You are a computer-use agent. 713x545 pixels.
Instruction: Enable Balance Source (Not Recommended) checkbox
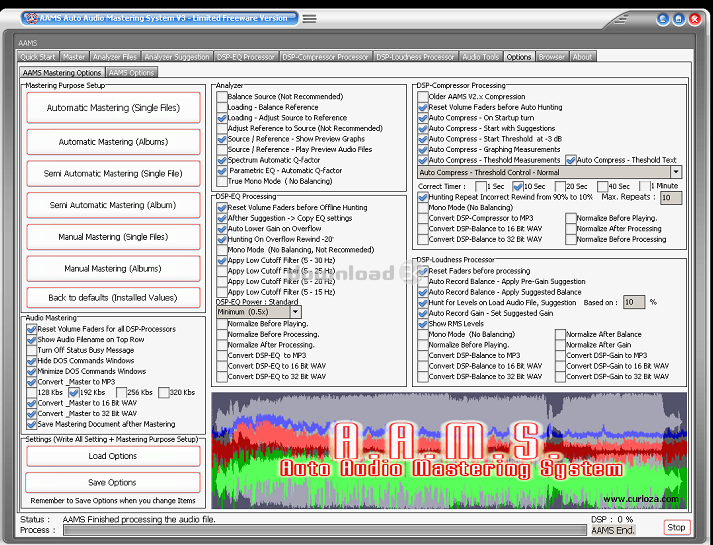[x=222, y=97]
